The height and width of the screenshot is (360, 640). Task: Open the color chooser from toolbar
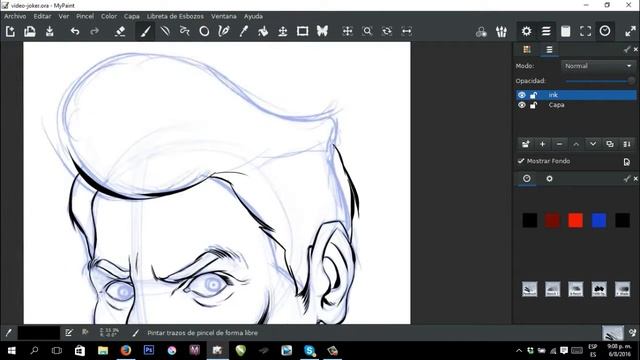point(481,31)
